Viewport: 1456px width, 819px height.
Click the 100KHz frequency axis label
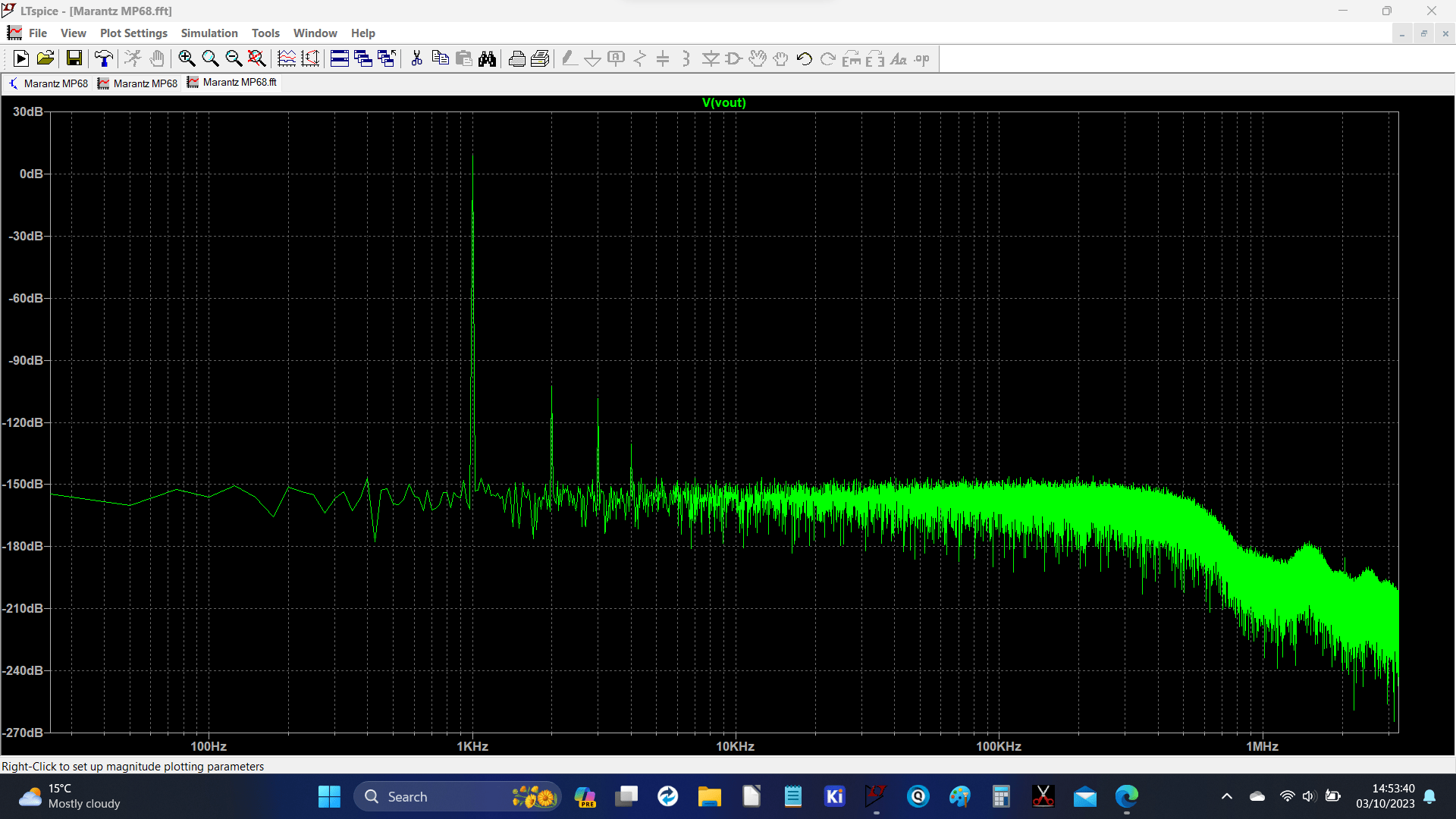(x=998, y=746)
